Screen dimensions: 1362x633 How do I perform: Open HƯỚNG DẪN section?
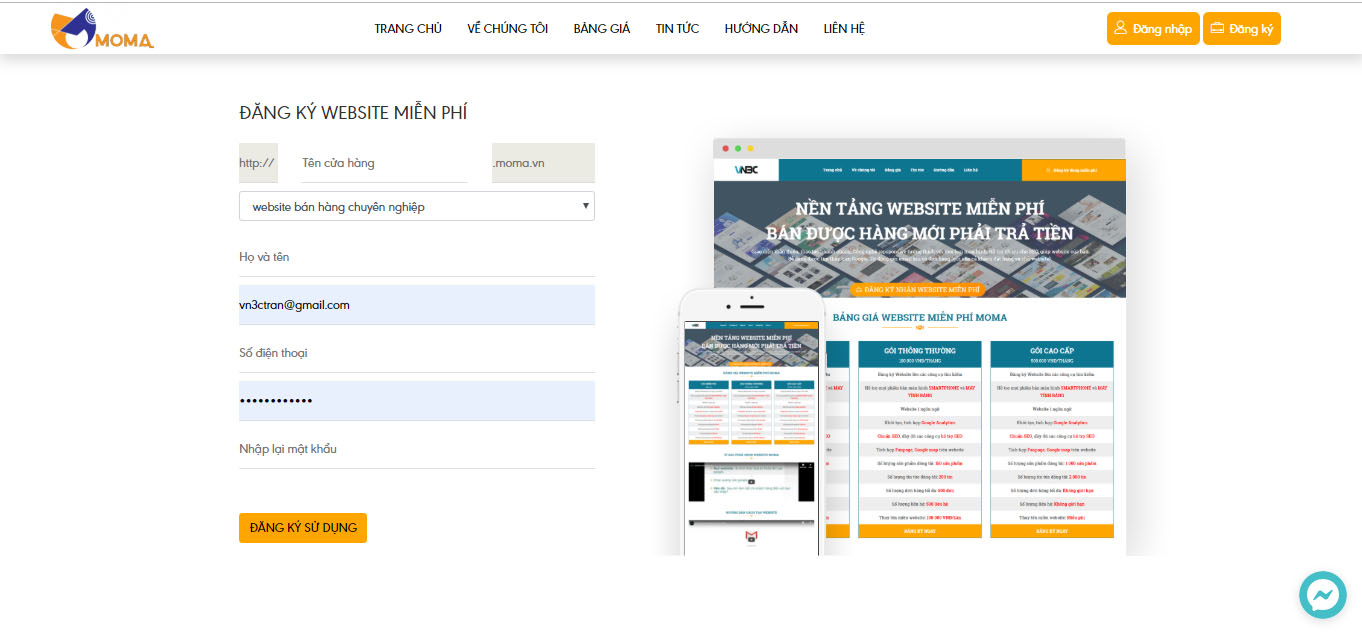click(x=761, y=28)
